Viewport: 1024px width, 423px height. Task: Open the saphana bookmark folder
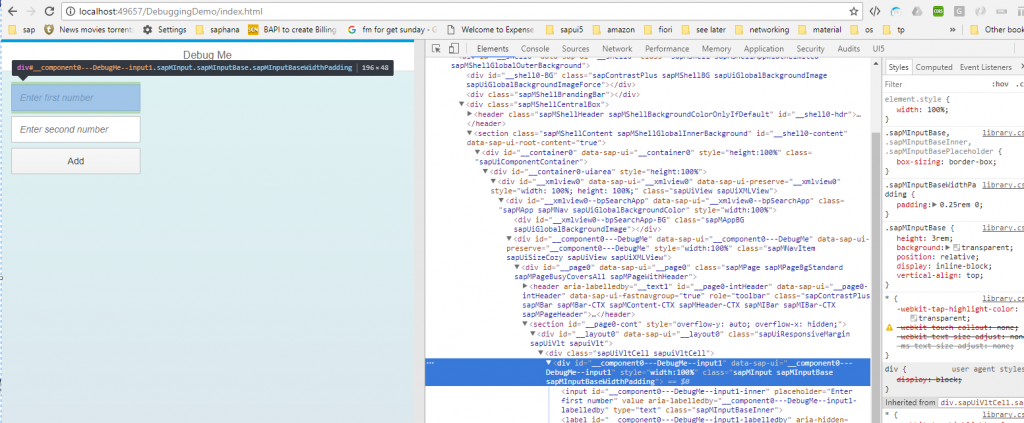point(217,29)
